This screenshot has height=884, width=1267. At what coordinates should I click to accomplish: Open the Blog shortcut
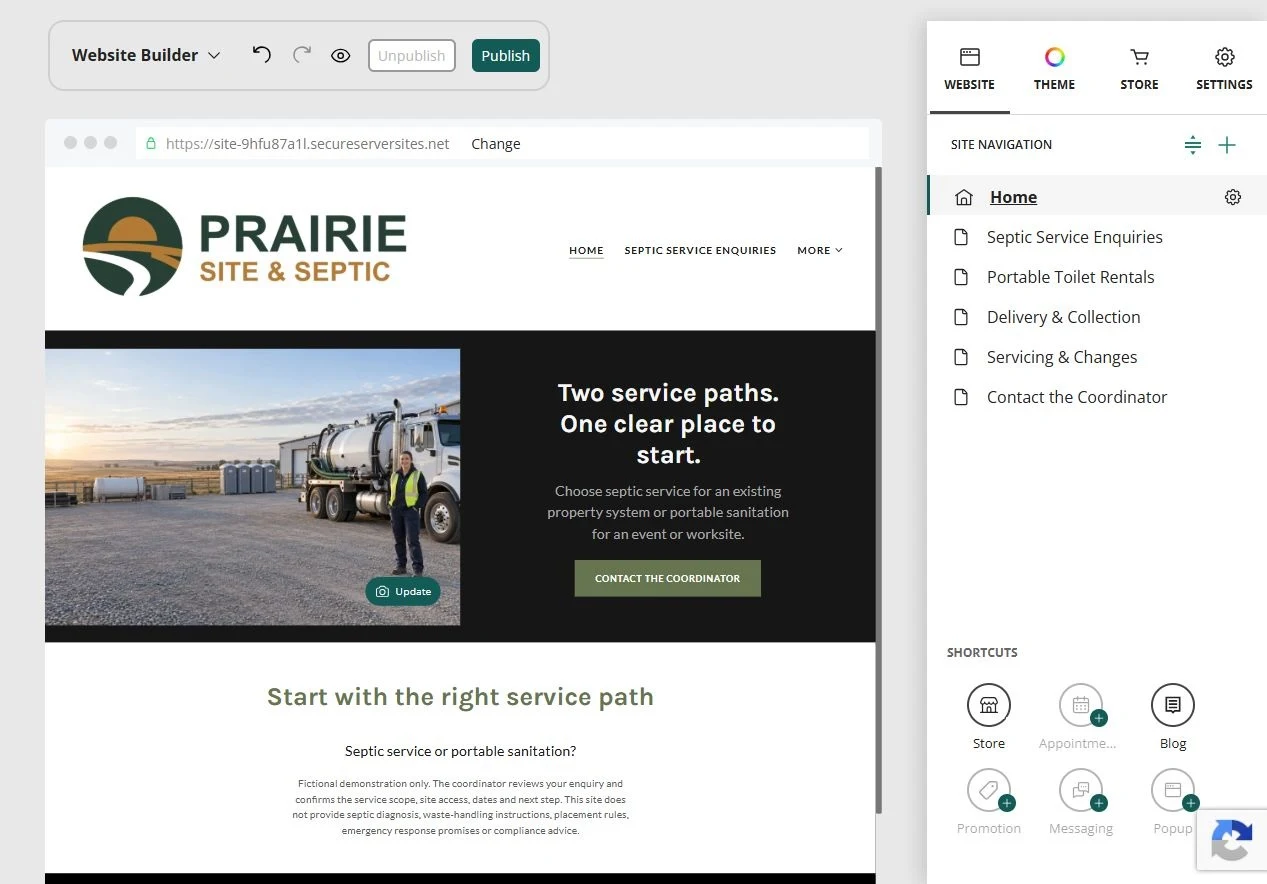1173,705
